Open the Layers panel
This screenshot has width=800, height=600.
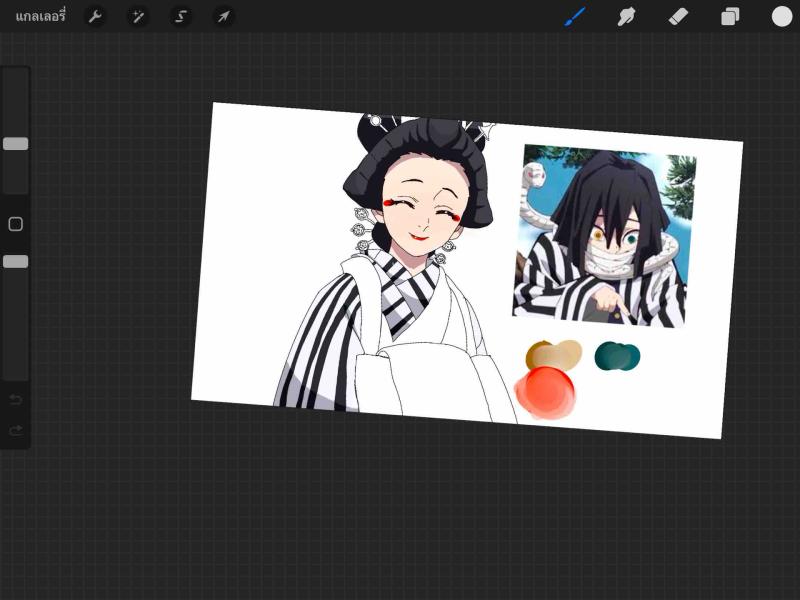click(x=730, y=17)
